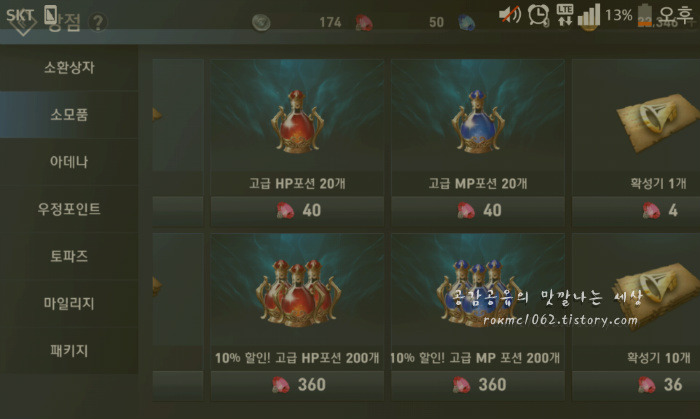
Task: Buy 고급 MP포션 20개 for 40
Action: [x=478, y=211]
